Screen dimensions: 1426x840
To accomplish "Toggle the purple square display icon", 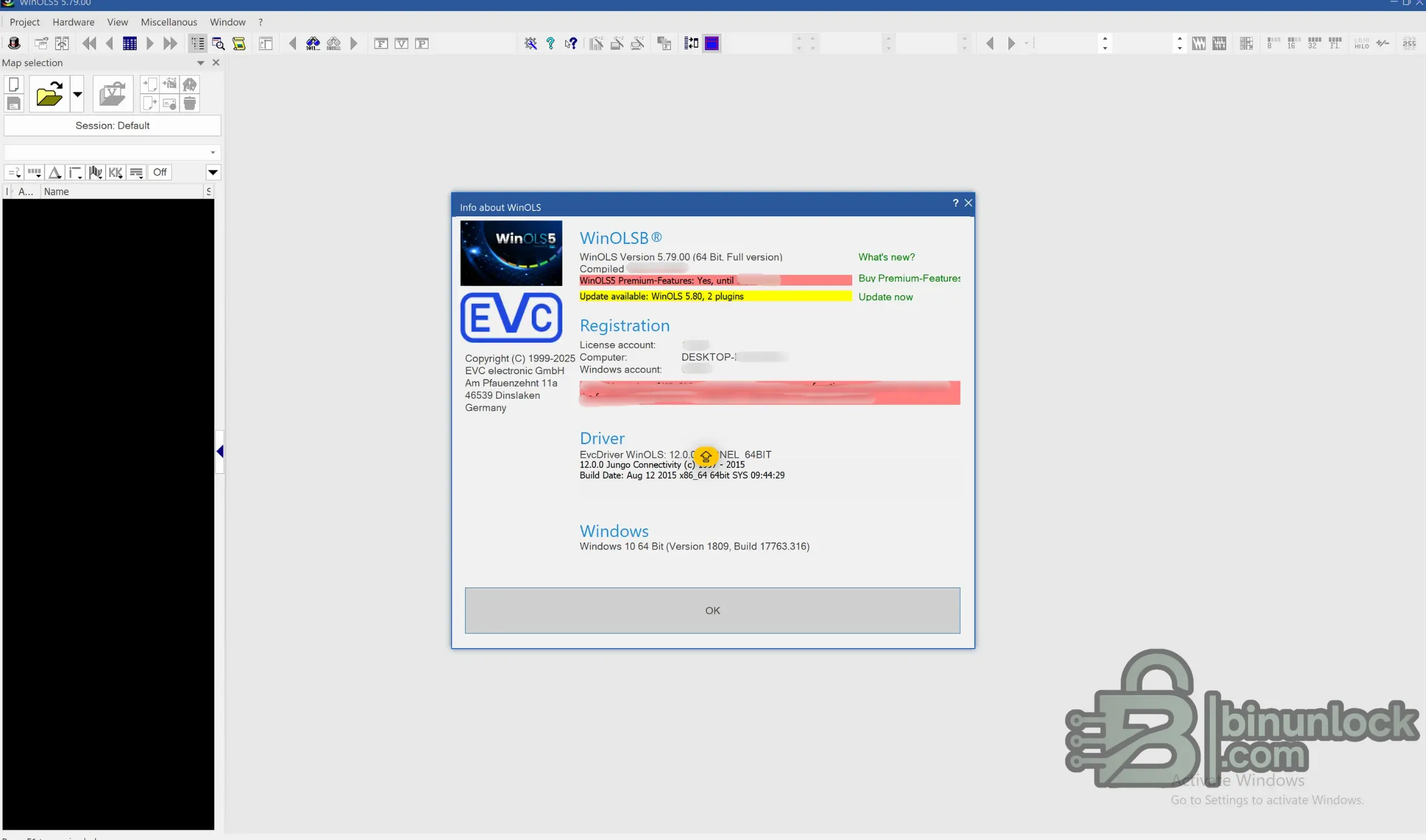I will pyautogui.click(x=711, y=43).
